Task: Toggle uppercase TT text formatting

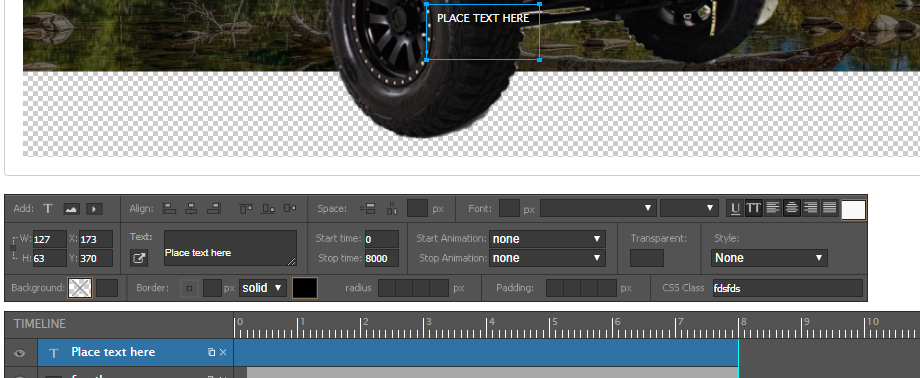Action: coord(754,208)
